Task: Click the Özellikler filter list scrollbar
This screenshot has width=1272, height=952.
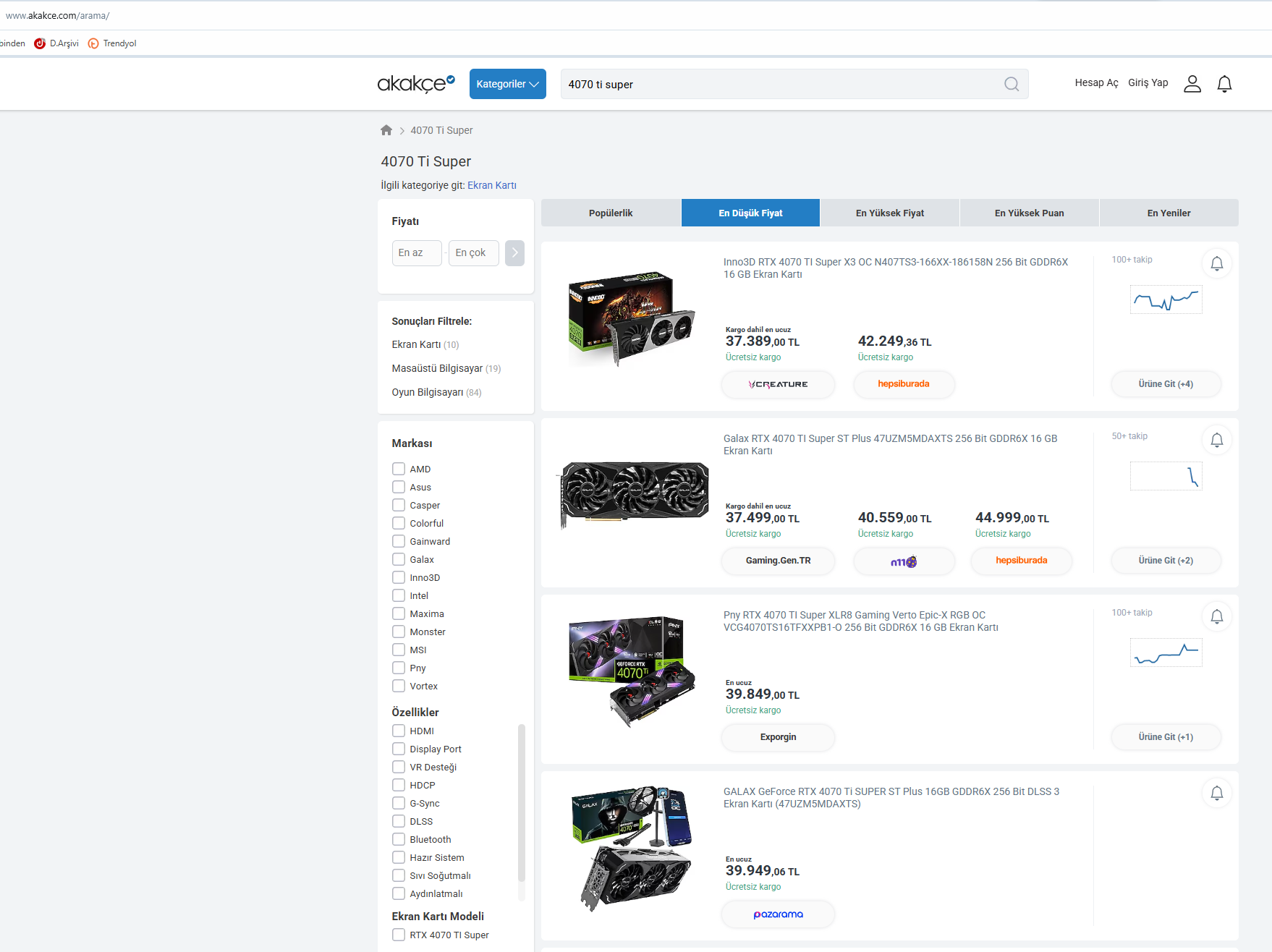Action: coord(521,802)
